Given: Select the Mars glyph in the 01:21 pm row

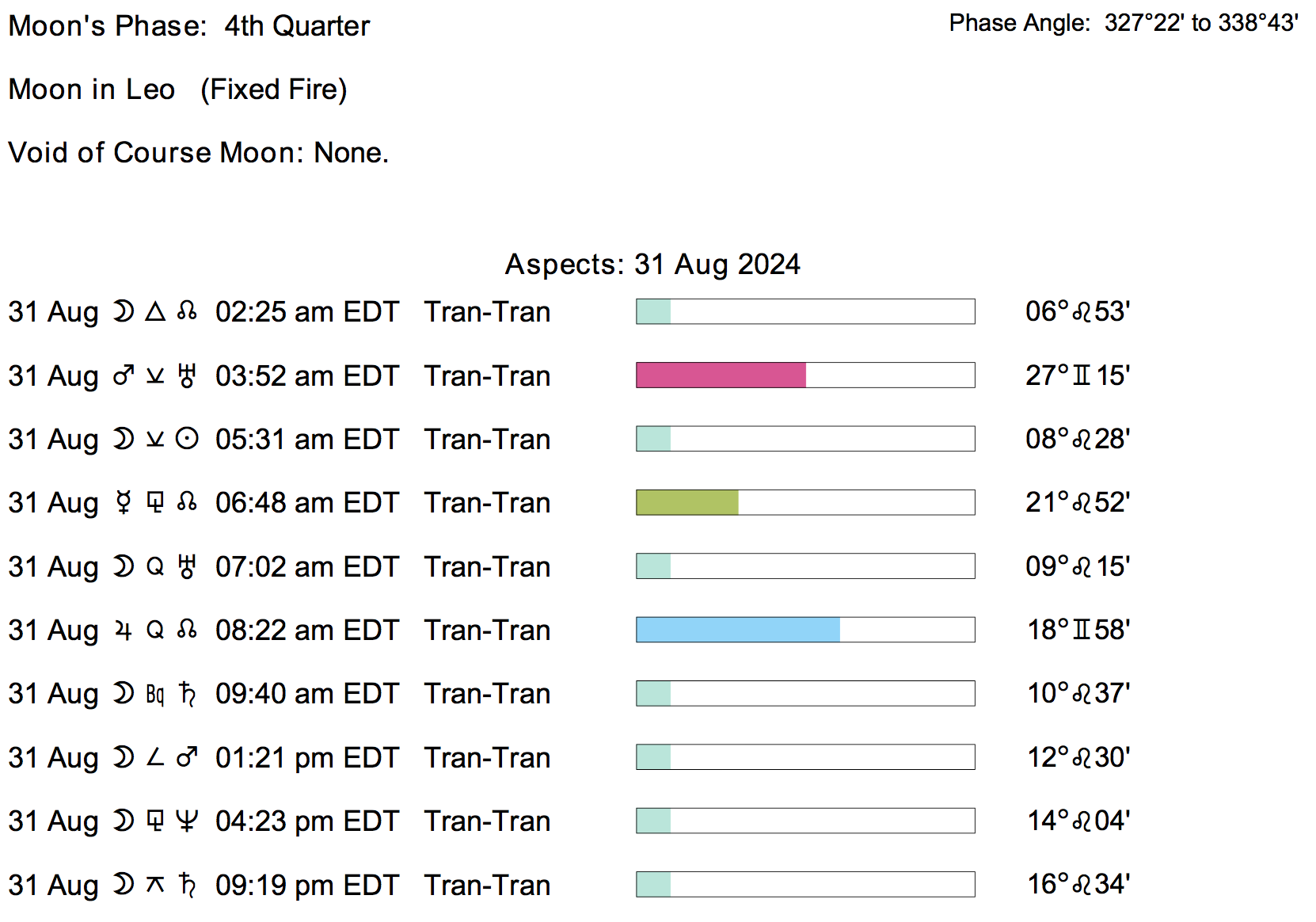Looking at the screenshot, I should coord(187,757).
